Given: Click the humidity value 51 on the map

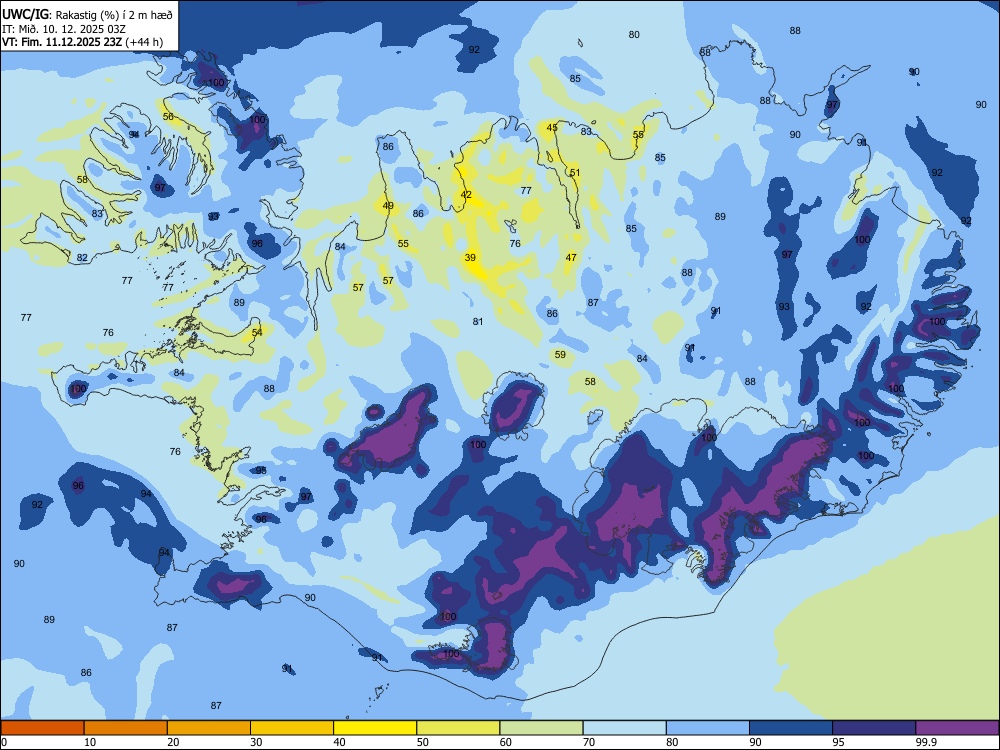Looking at the screenshot, I should (575, 172).
